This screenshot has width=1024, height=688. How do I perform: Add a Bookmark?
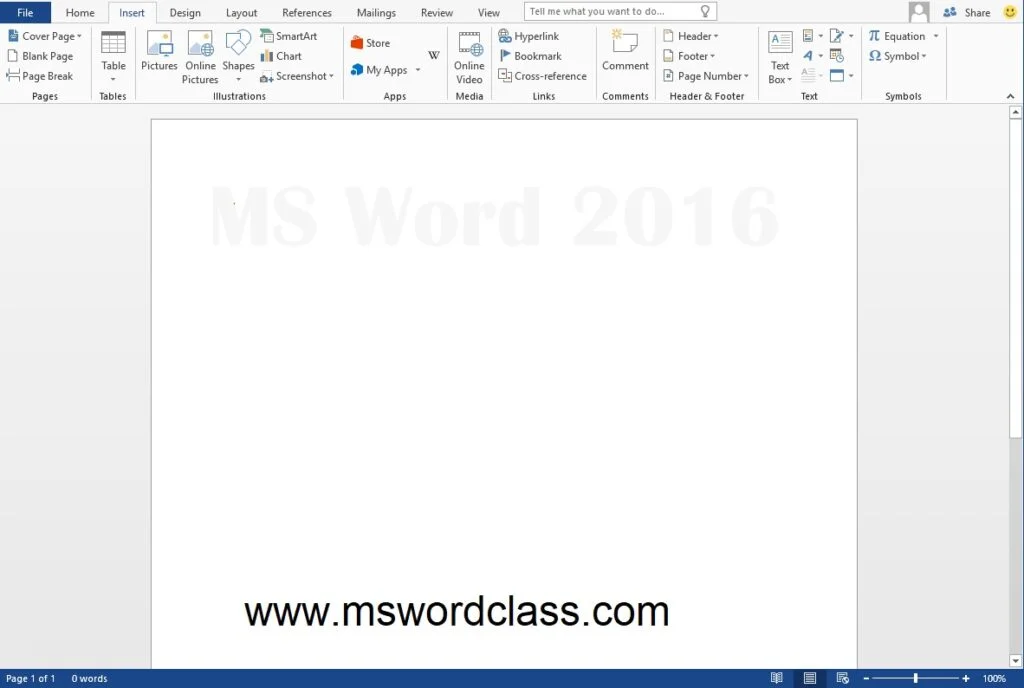[x=530, y=56]
